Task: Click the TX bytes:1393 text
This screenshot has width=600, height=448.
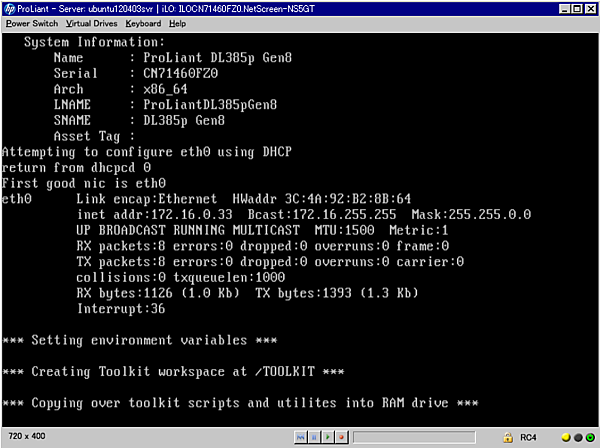Action: click(x=303, y=293)
